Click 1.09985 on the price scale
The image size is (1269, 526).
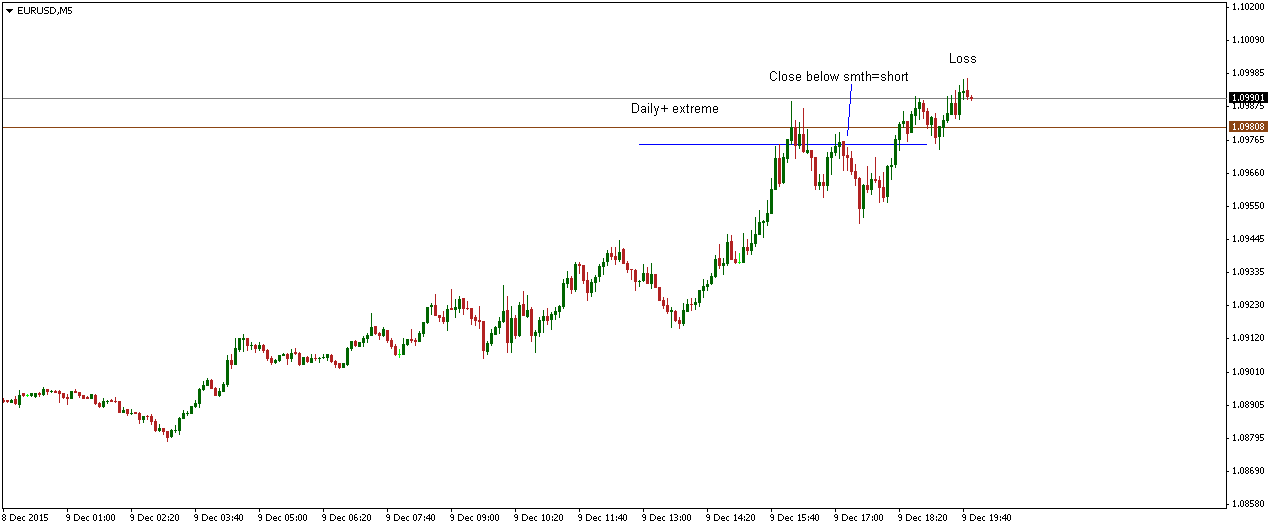[x=1247, y=73]
